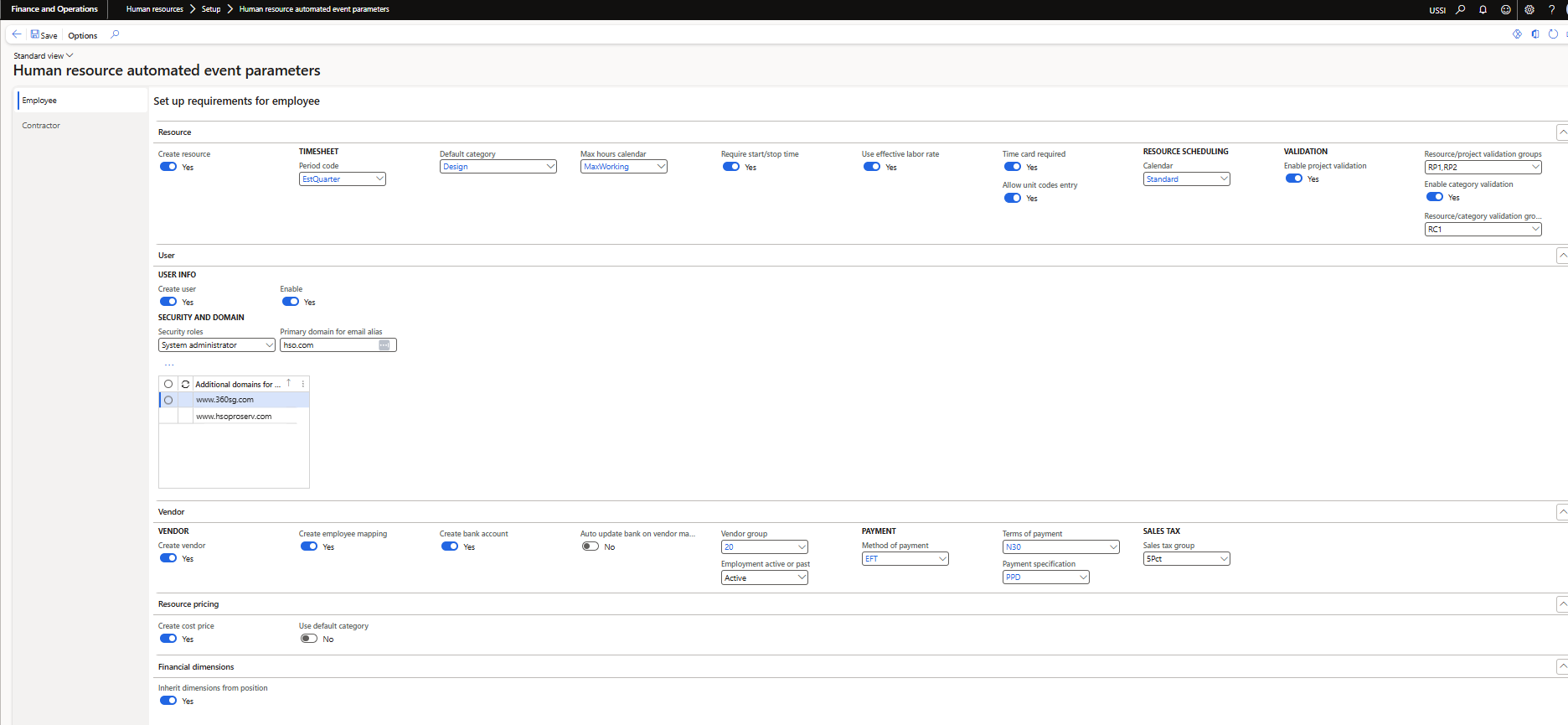This screenshot has height=725, width=1568.
Task: Turn off the Create resource toggle
Action: pyautogui.click(x=168, y=167)
